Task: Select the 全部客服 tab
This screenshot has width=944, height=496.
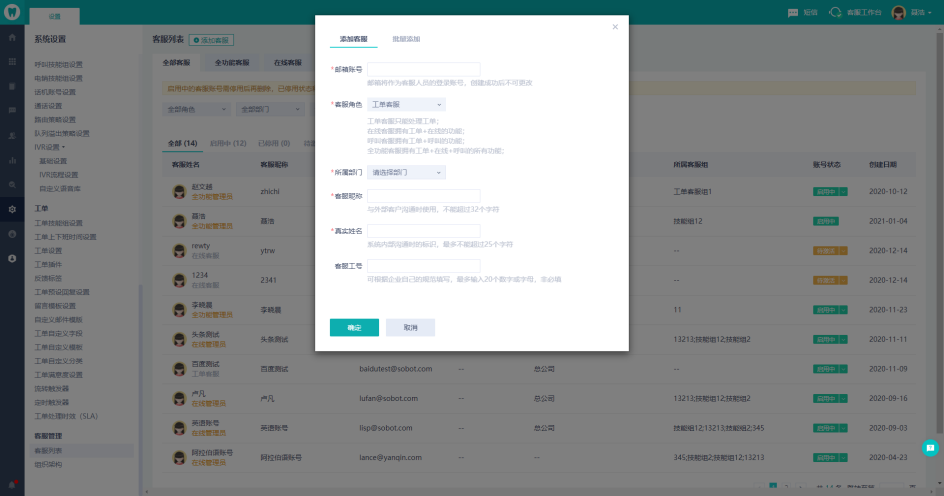Action: tap(176, 63)
